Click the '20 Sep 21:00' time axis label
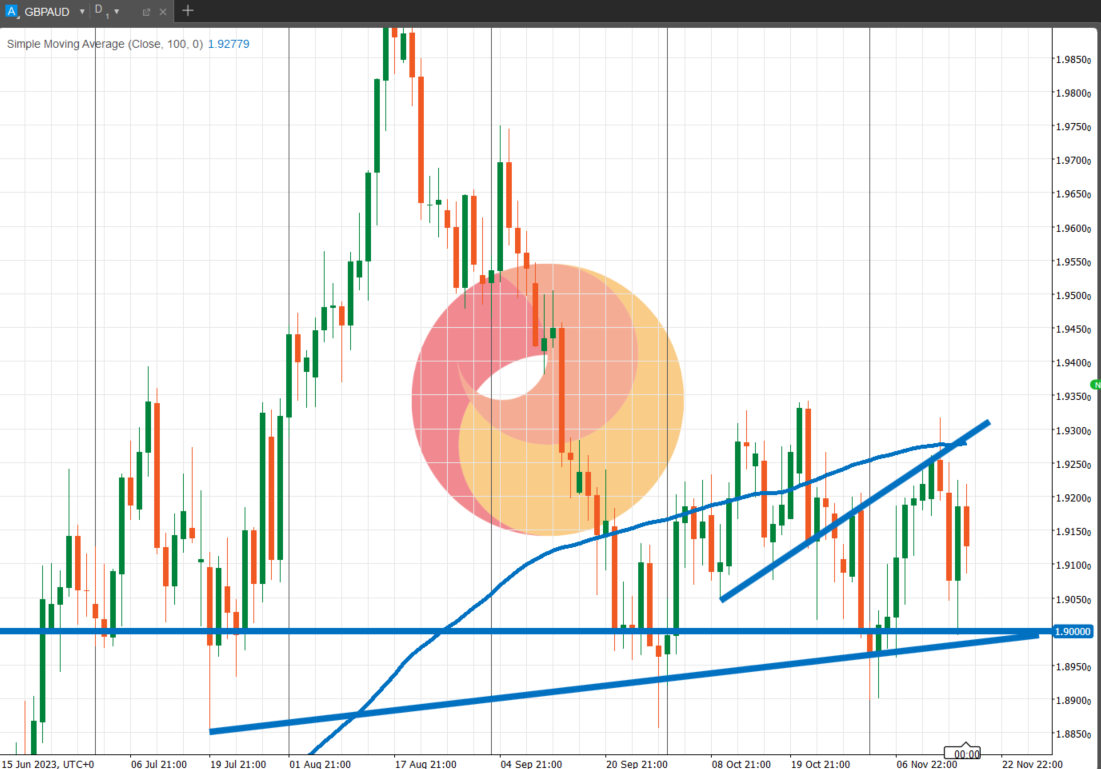This screenshot has height=769, width=1101. [x=636, y=763]
